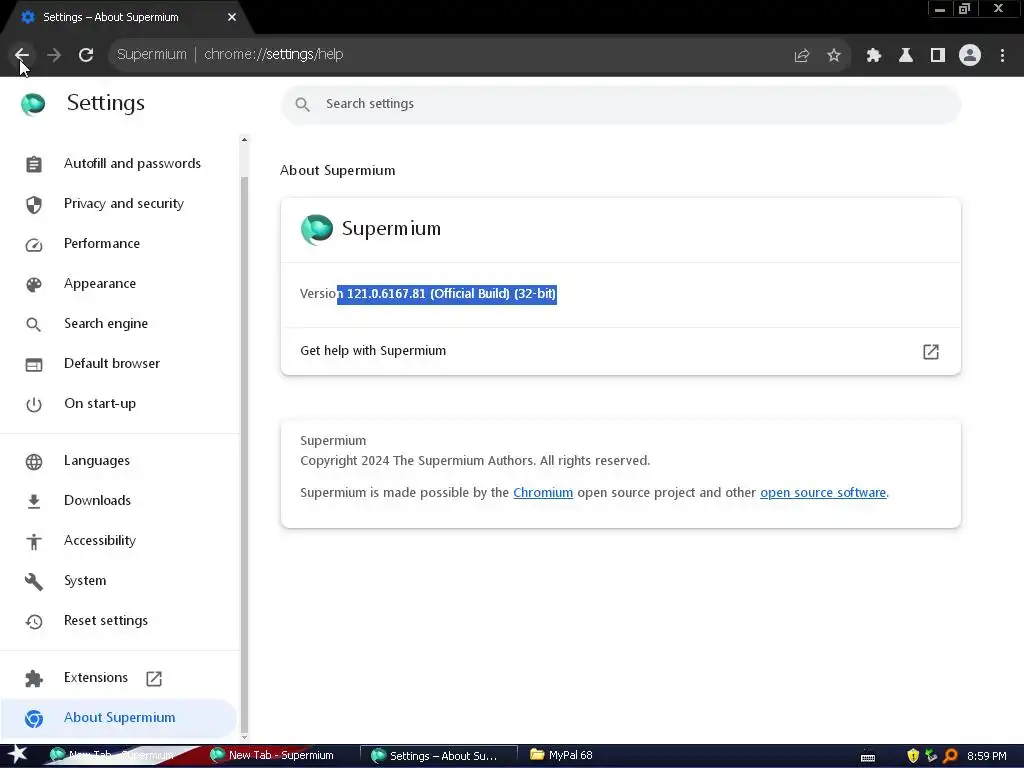The image size is (1024, 768).
Task: Click the Appearance palette icon
Action: (x=34, y=284)
